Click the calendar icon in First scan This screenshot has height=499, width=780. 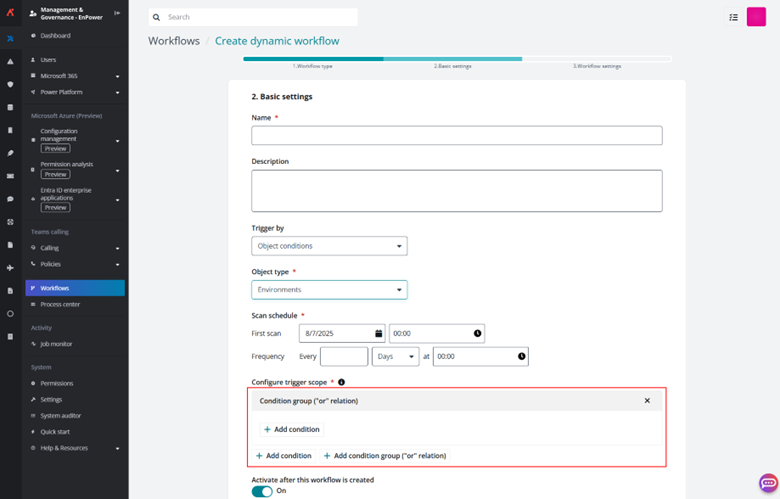379,333
